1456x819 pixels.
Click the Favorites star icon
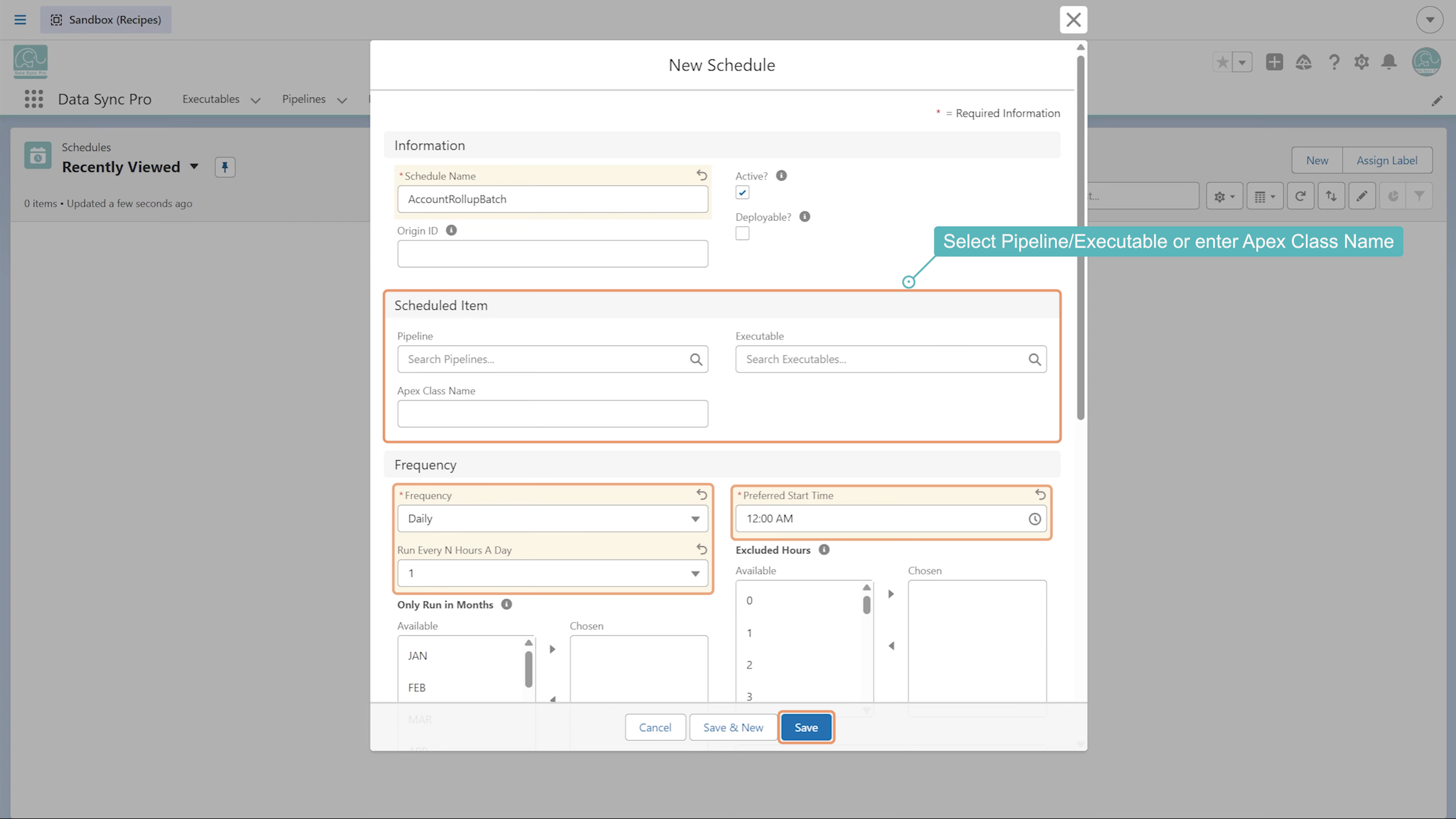pos(1222,62)
